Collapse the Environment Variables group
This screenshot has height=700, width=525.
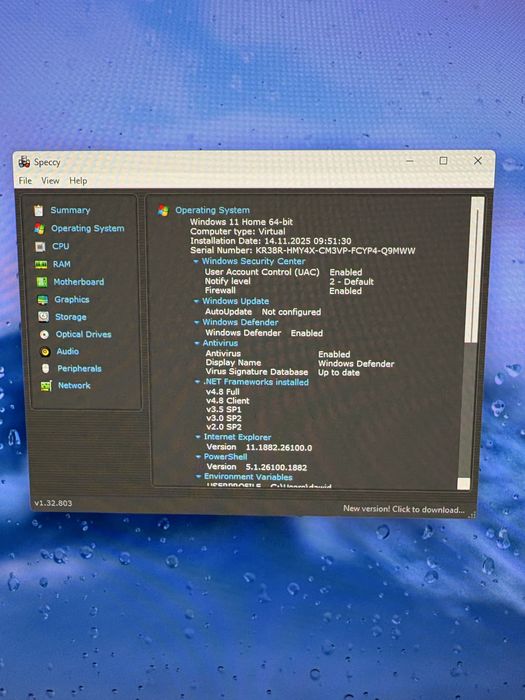pyautogui.click(x=199, y=476)
